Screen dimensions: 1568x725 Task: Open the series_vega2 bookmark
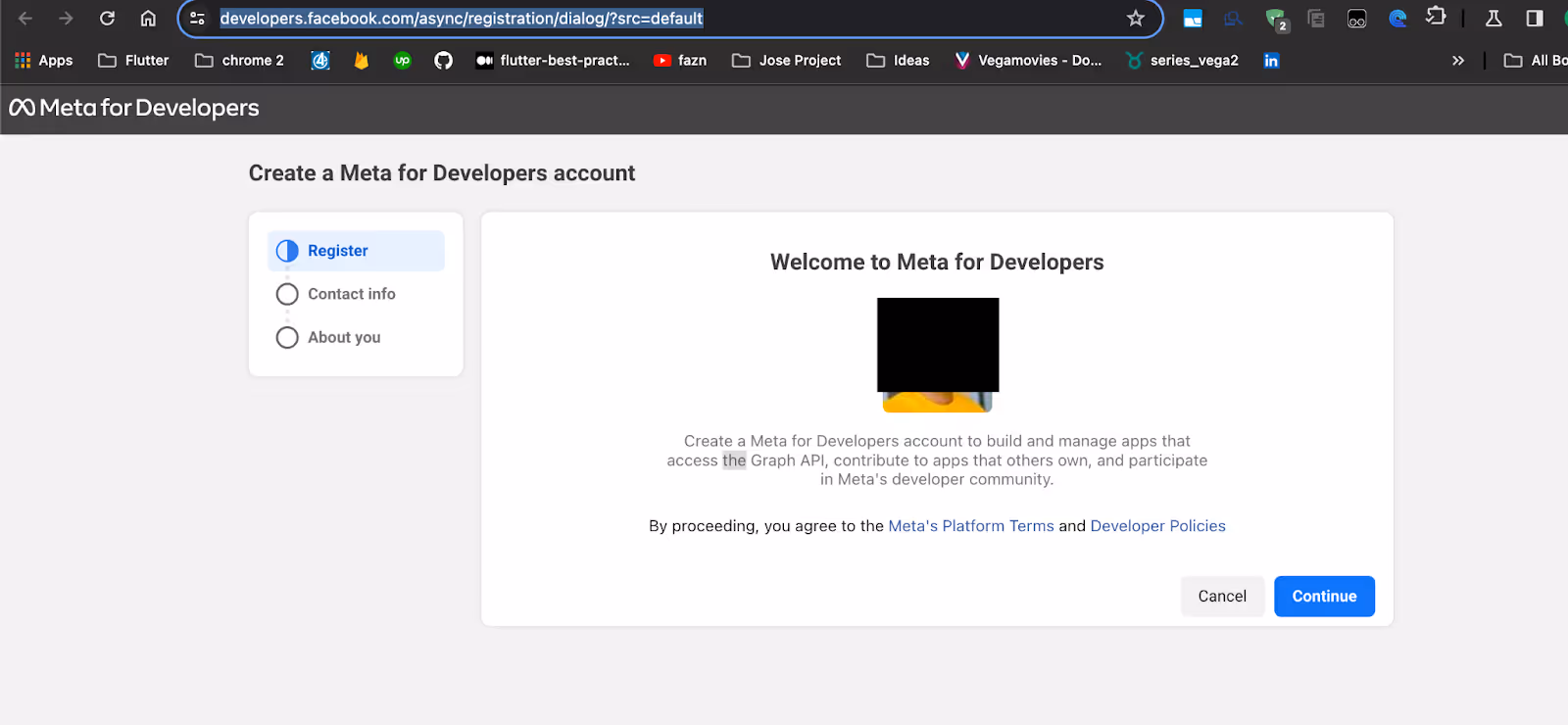(1182, 60)
